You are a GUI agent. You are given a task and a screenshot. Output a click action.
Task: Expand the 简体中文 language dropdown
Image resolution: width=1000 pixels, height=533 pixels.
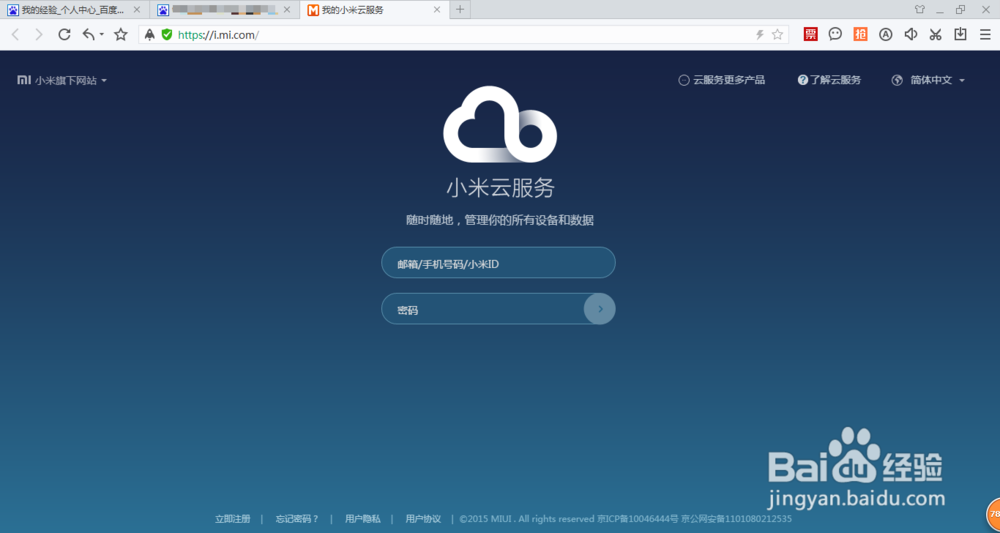tap(937, 80)
